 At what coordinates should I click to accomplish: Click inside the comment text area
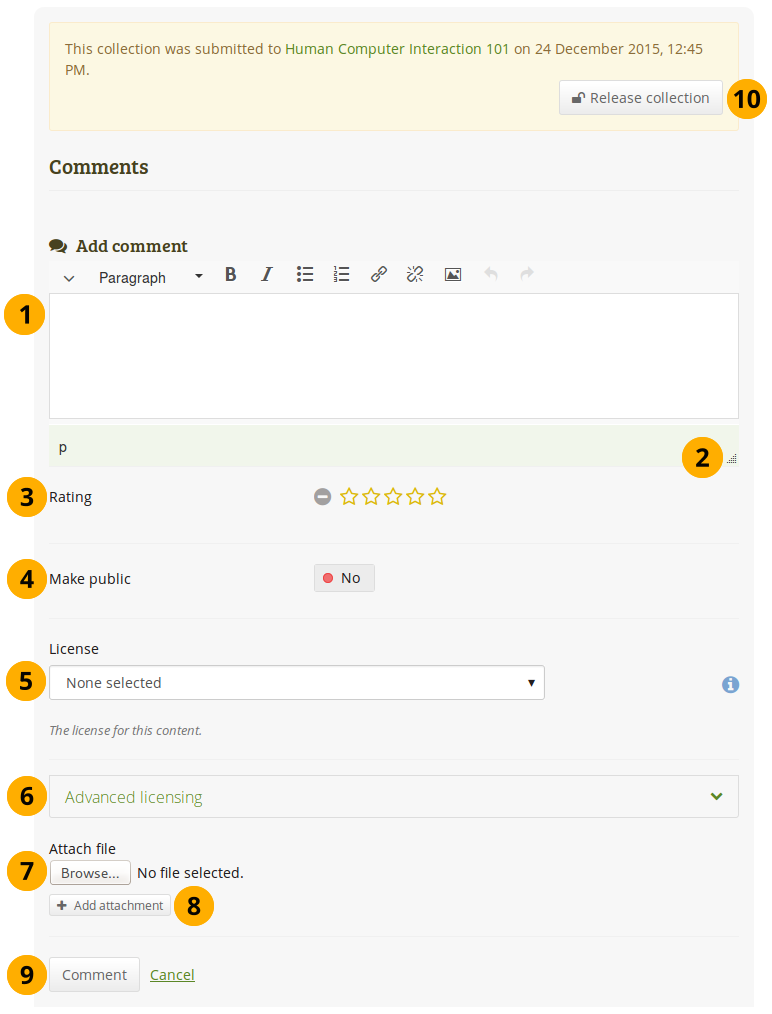[x=393, y=355]
